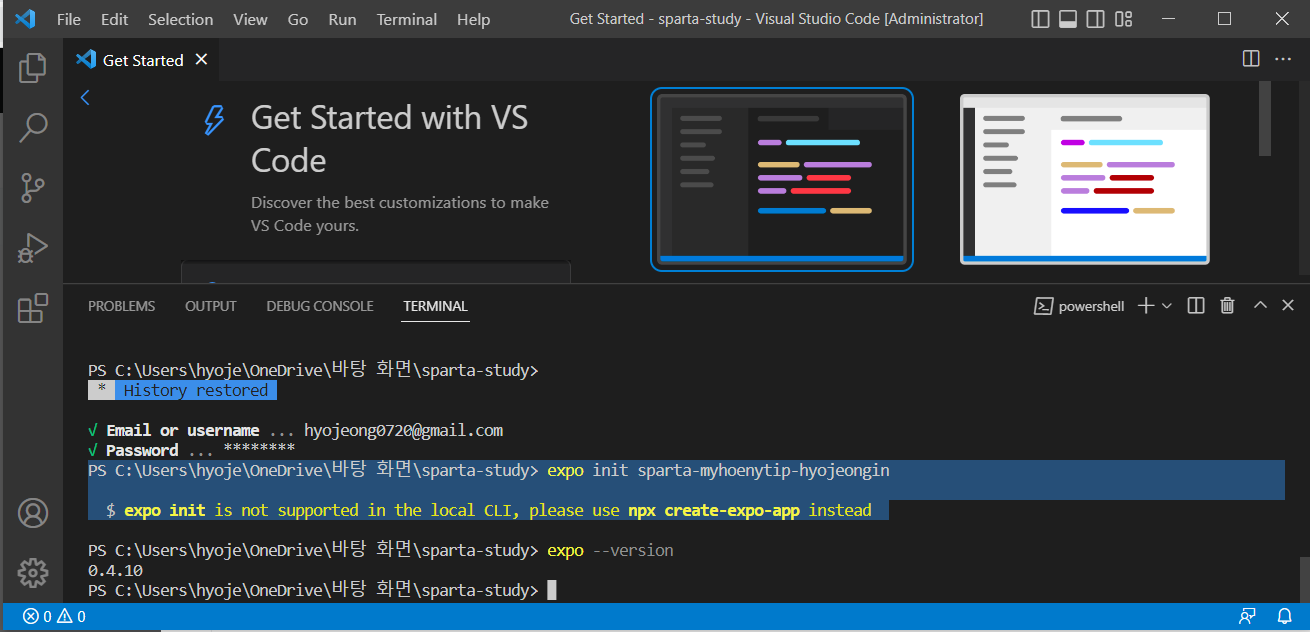The image size is (1310, 632).
Task: Open the Run and Debug view
Action: point(33,248)
